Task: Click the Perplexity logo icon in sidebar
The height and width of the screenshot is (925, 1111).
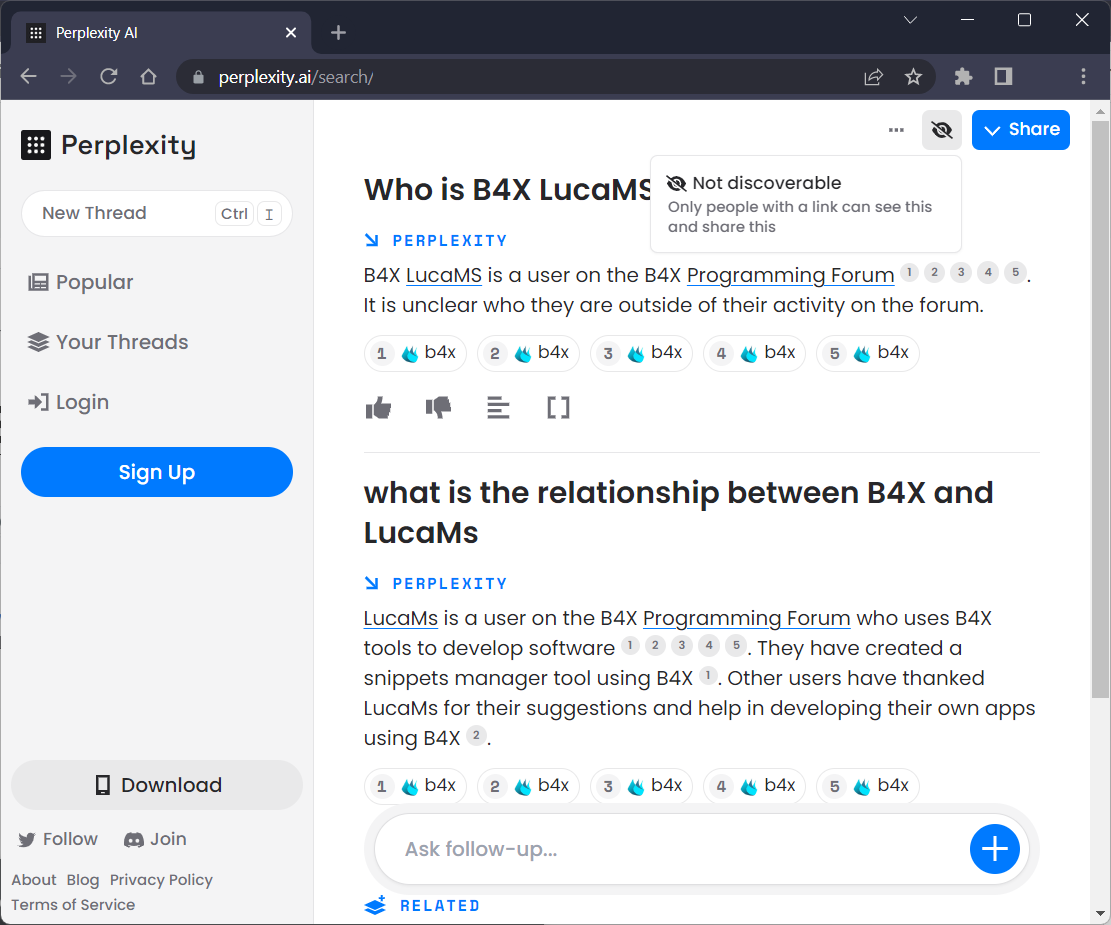Action: [x=36, y=145]
